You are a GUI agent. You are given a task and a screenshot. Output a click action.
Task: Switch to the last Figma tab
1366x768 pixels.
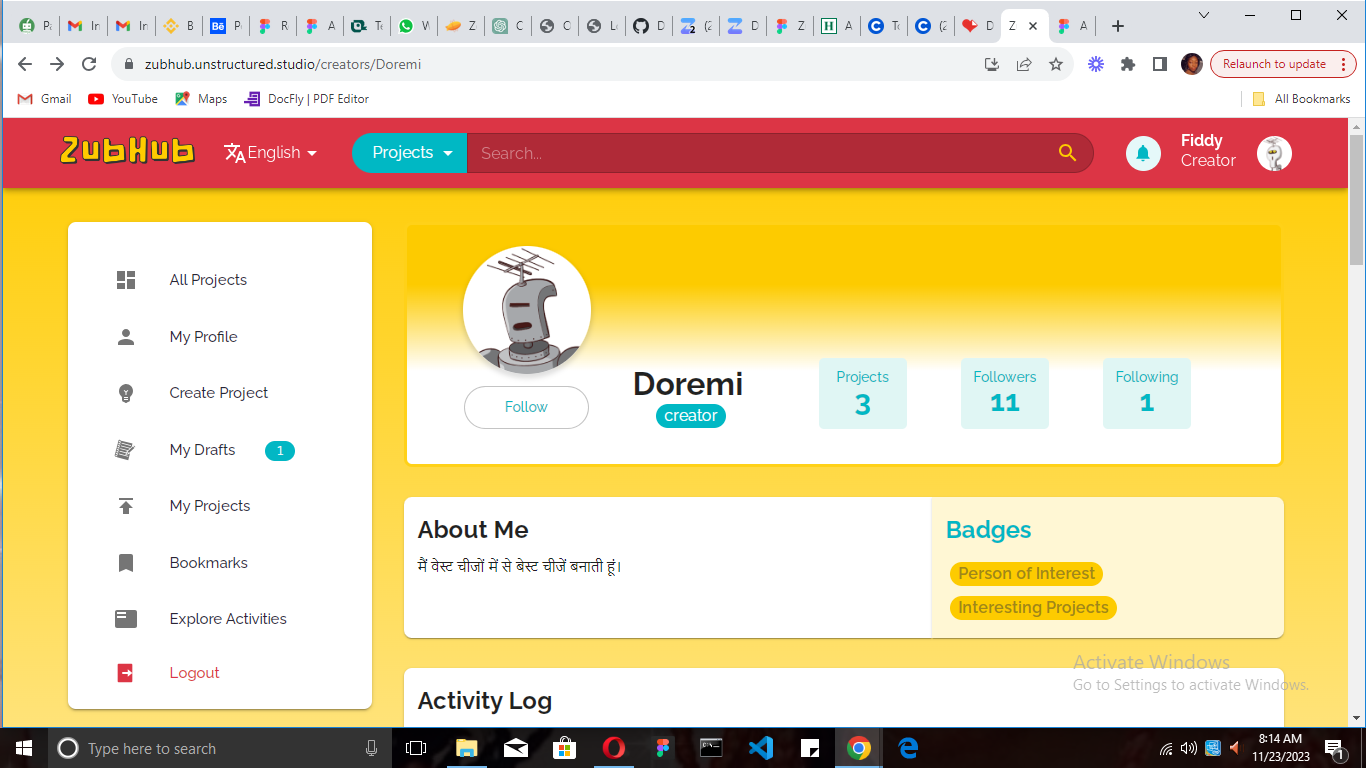[1072, 27]
